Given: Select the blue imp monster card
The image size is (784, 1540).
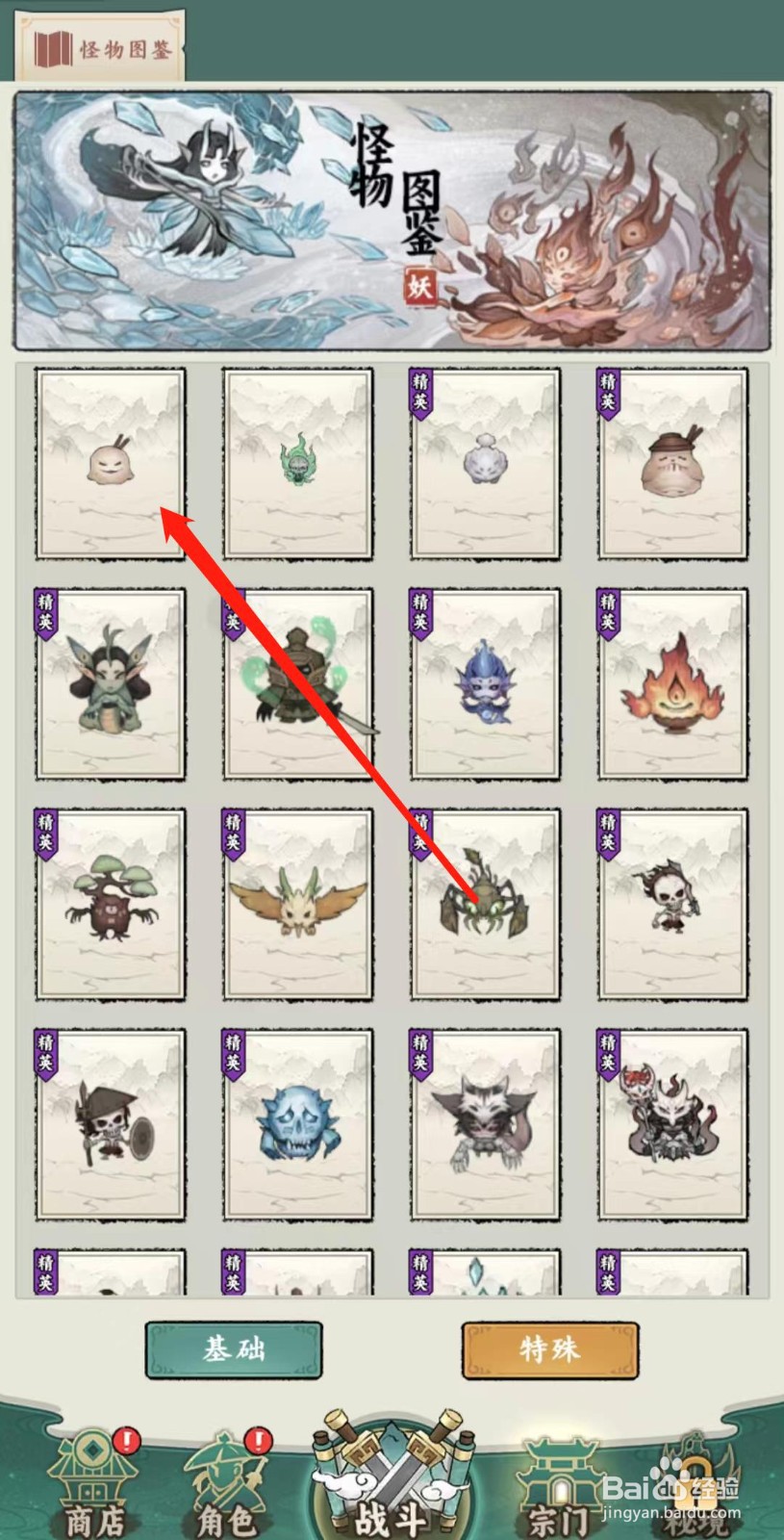Looking at the screenshot, I should 485,684.
